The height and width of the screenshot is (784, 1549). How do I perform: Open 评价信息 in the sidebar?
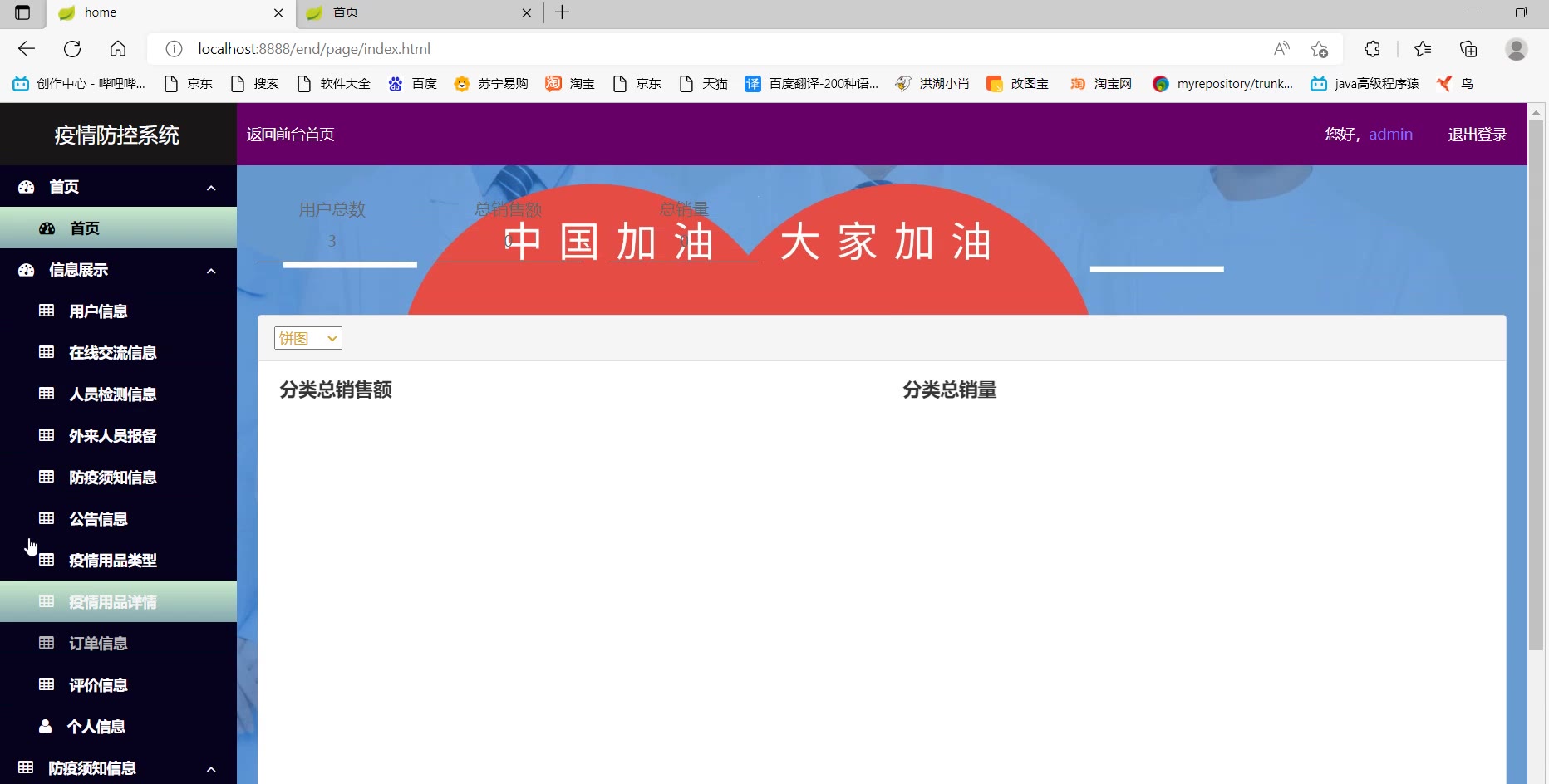click(x=118, y=685)
